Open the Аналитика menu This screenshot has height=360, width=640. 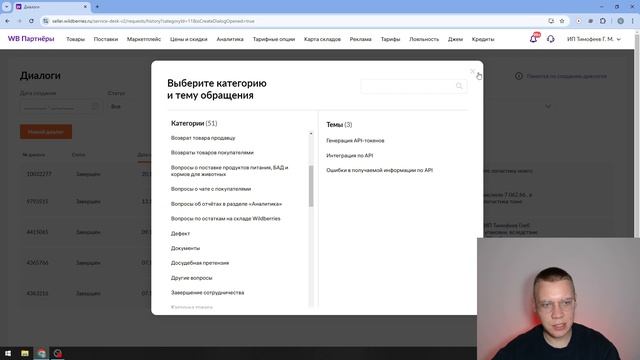[230, 39]
